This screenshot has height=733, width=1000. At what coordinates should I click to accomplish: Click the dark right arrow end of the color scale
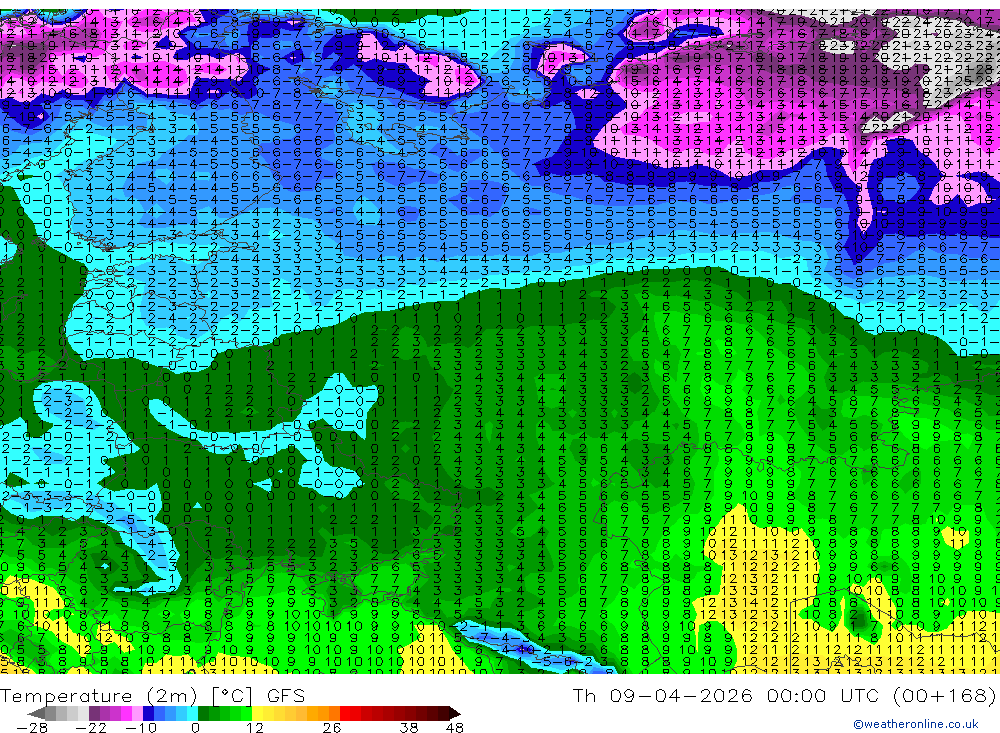[x=455, y=713]
